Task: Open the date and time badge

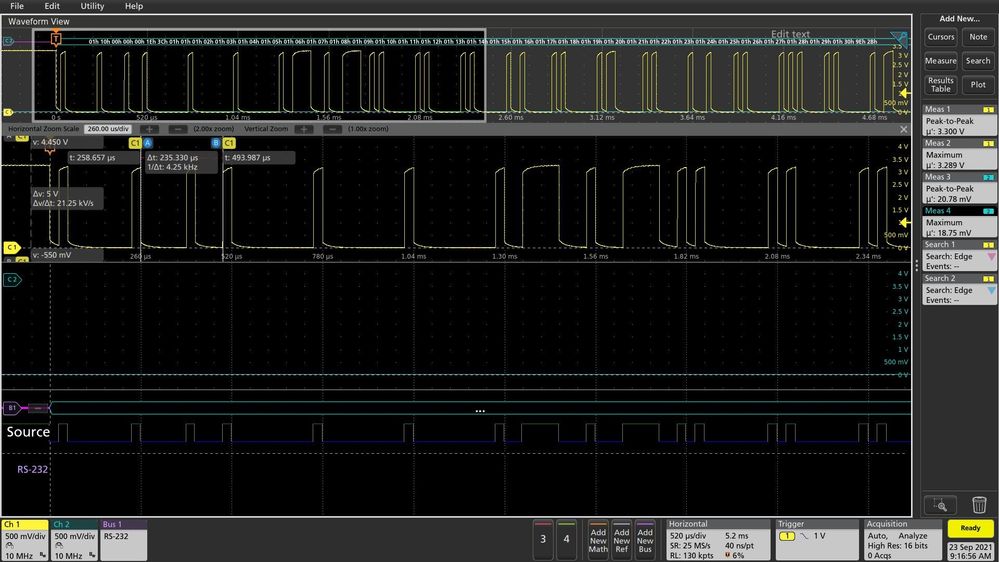Action: coord(970,551)
